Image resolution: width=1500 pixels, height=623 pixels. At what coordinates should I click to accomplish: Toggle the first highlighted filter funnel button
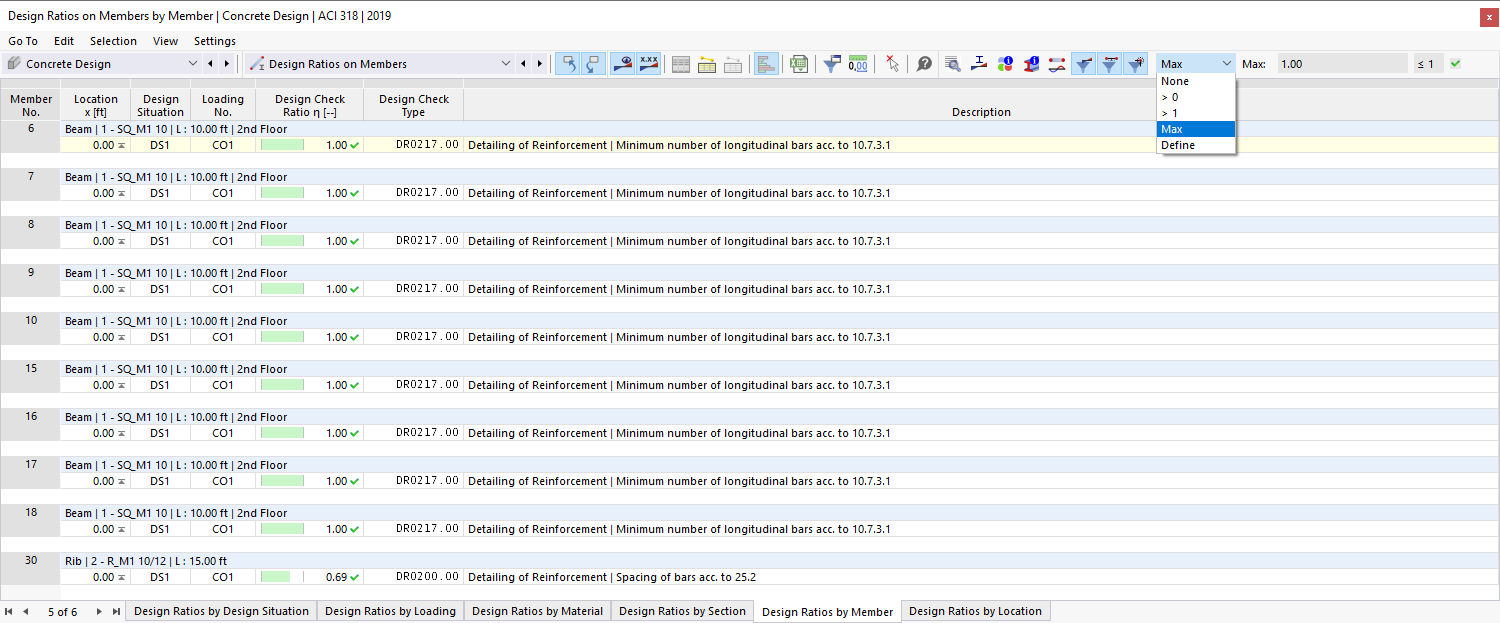[x=1084, y=64]
